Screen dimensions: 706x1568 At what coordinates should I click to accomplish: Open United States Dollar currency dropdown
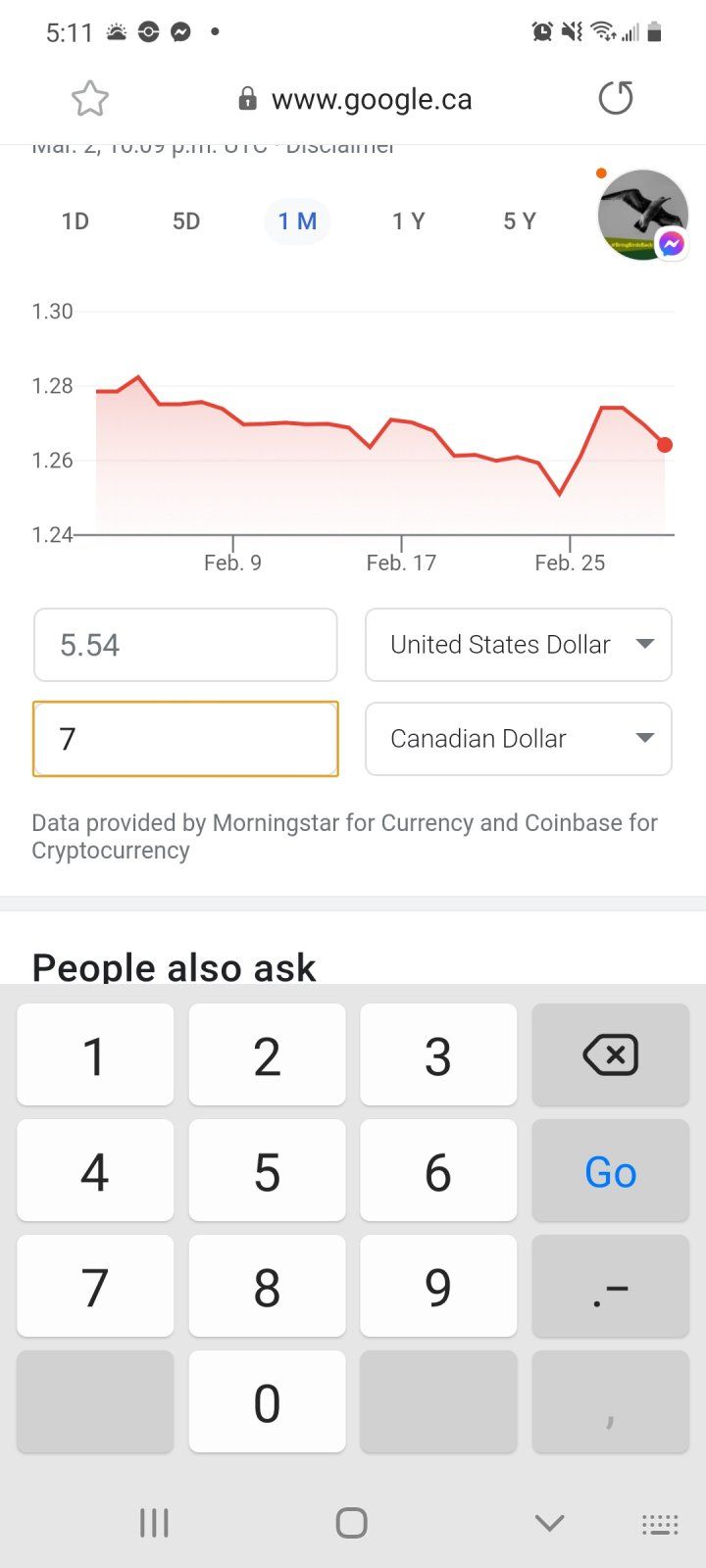point(519,645)
